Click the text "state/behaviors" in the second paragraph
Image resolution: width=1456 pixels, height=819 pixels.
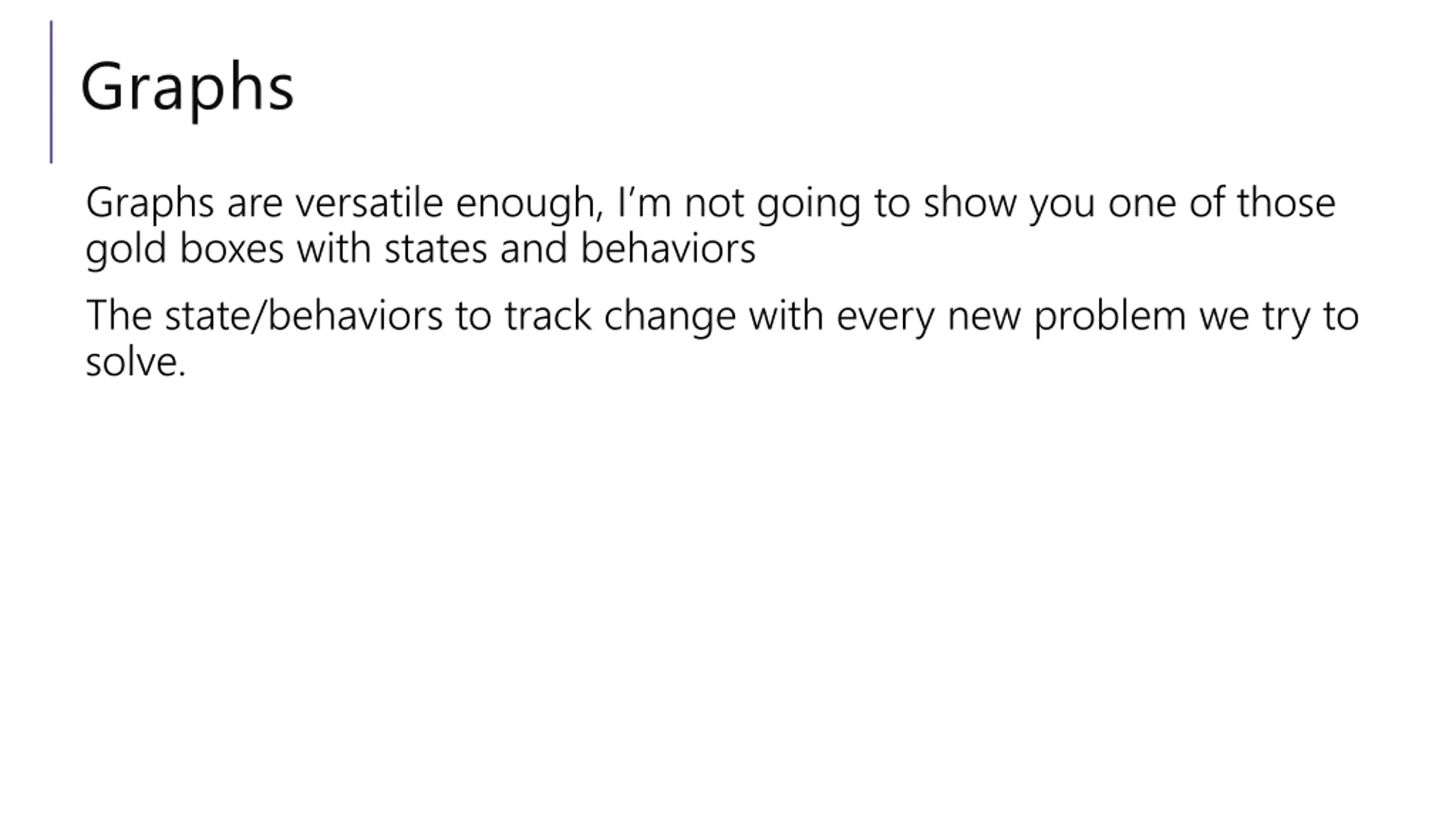click(x=304, y=316)
